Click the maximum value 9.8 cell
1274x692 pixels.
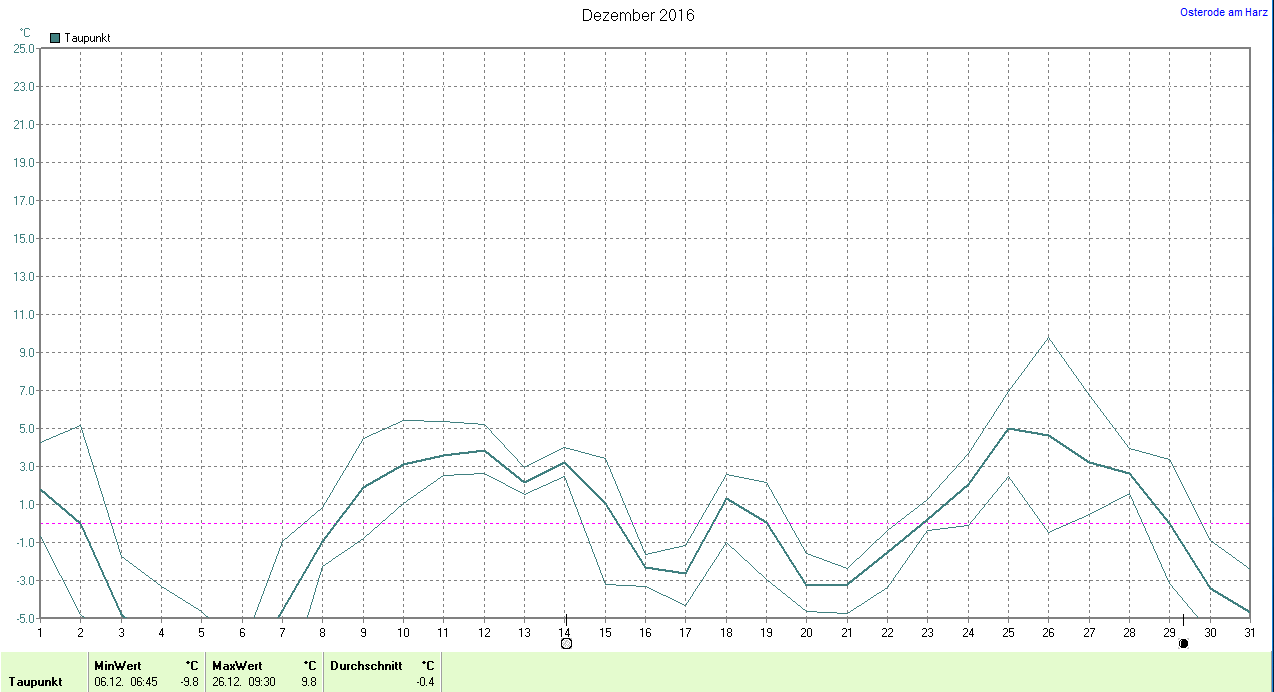pyautogui.click(x=309, y=682)
